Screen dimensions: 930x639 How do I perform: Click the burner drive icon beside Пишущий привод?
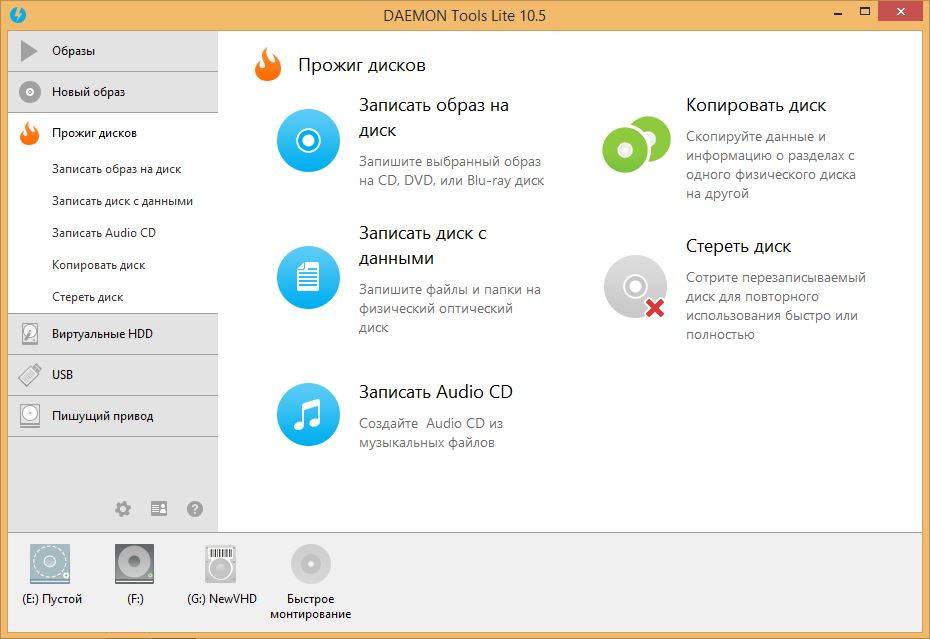pos(30,416)
